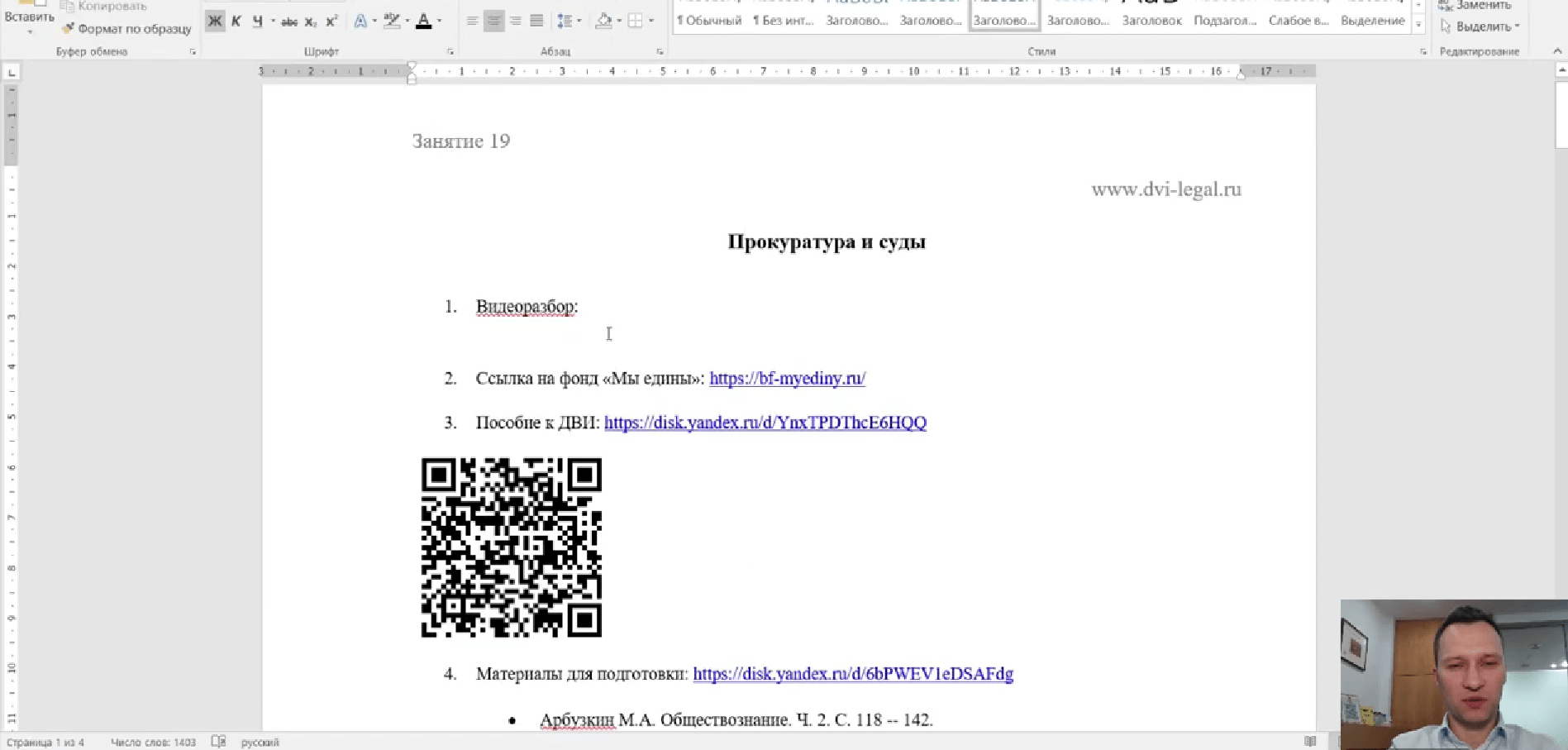
Task: Click the heading Прокуратура и суды
Action: [x=827, y=242]
